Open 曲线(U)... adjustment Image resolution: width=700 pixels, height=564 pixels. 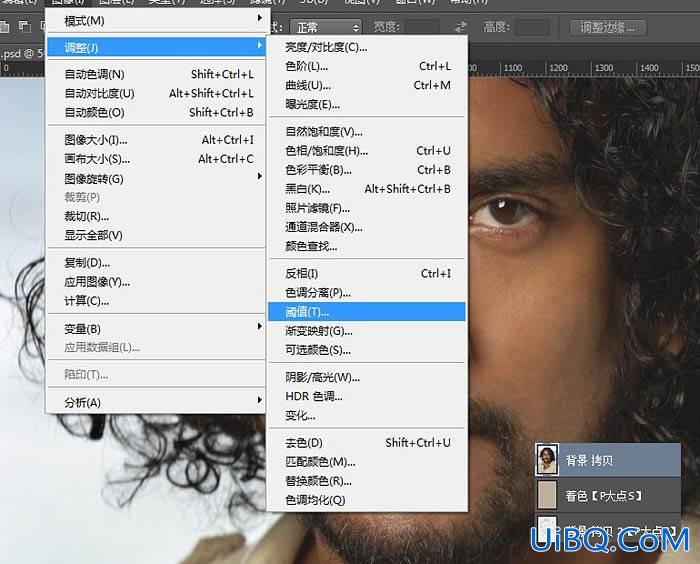pos(367,85)
